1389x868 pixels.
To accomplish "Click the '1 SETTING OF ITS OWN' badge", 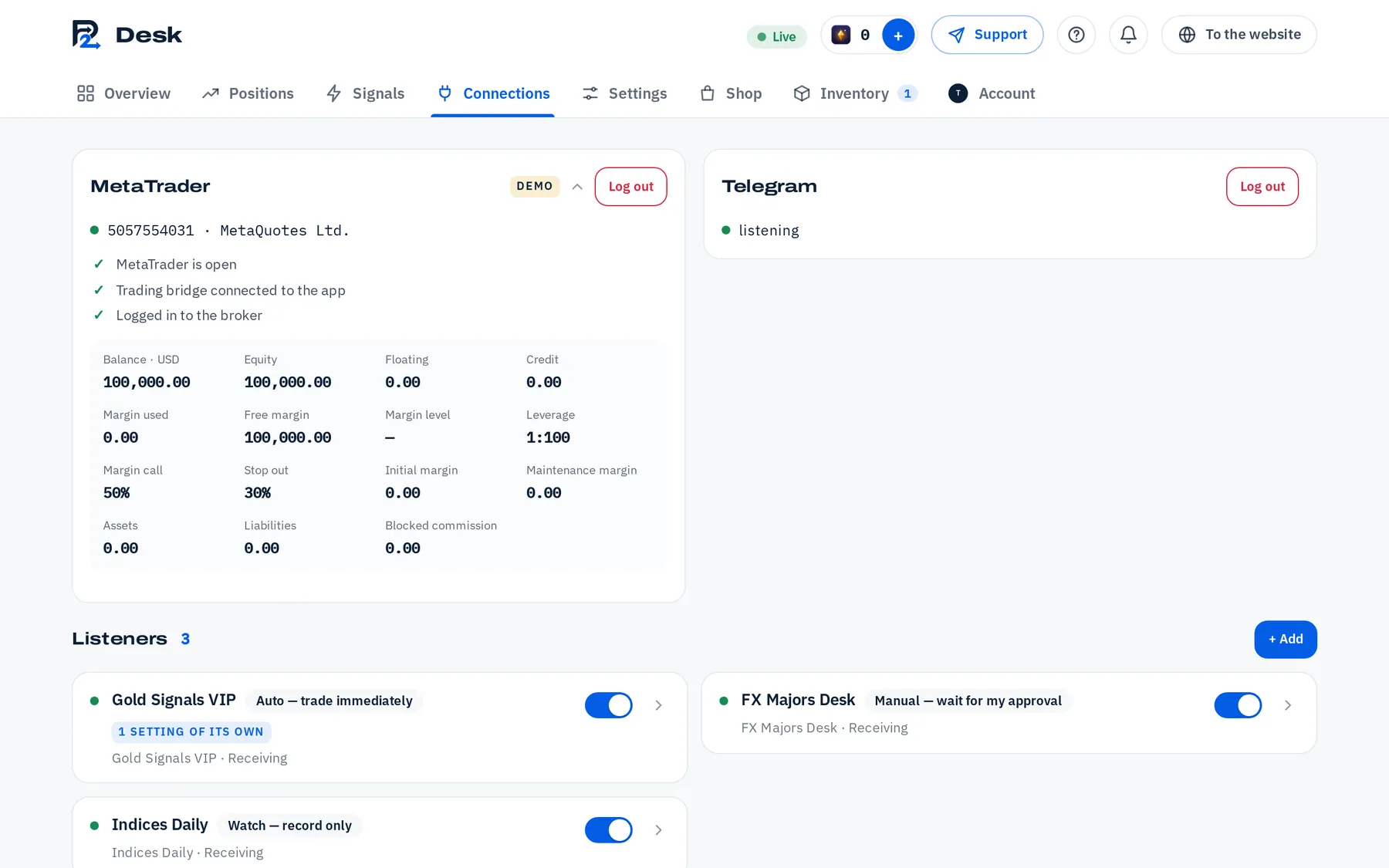I will [x=191, y=732].
